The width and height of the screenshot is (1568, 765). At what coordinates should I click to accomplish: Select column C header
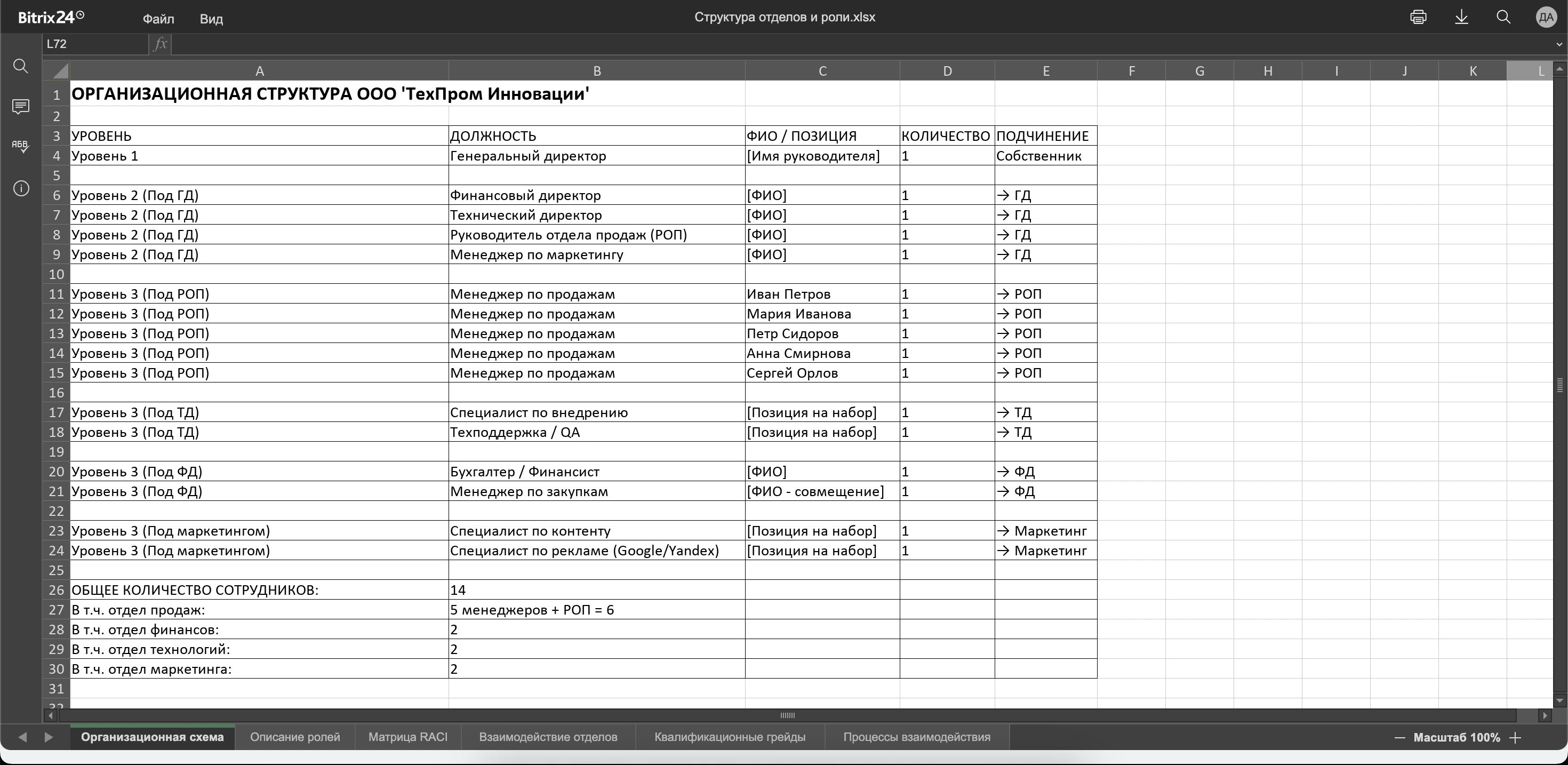pyautogui.click(x=822, y=71)
